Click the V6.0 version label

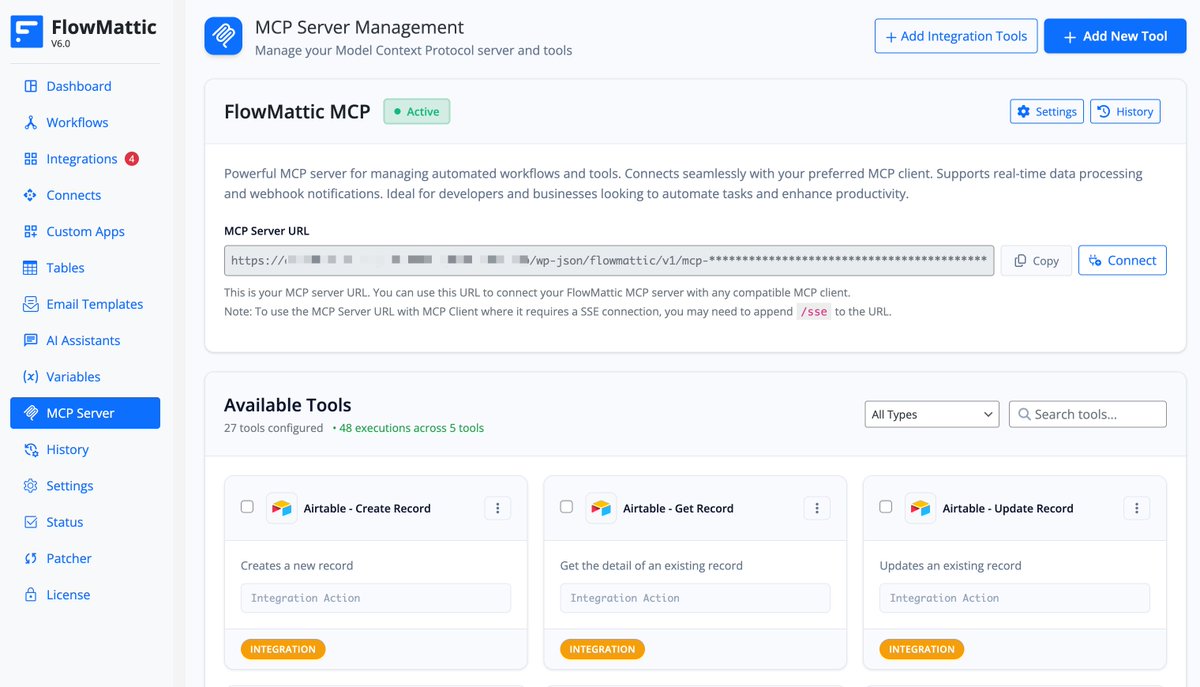coord(61,44)
